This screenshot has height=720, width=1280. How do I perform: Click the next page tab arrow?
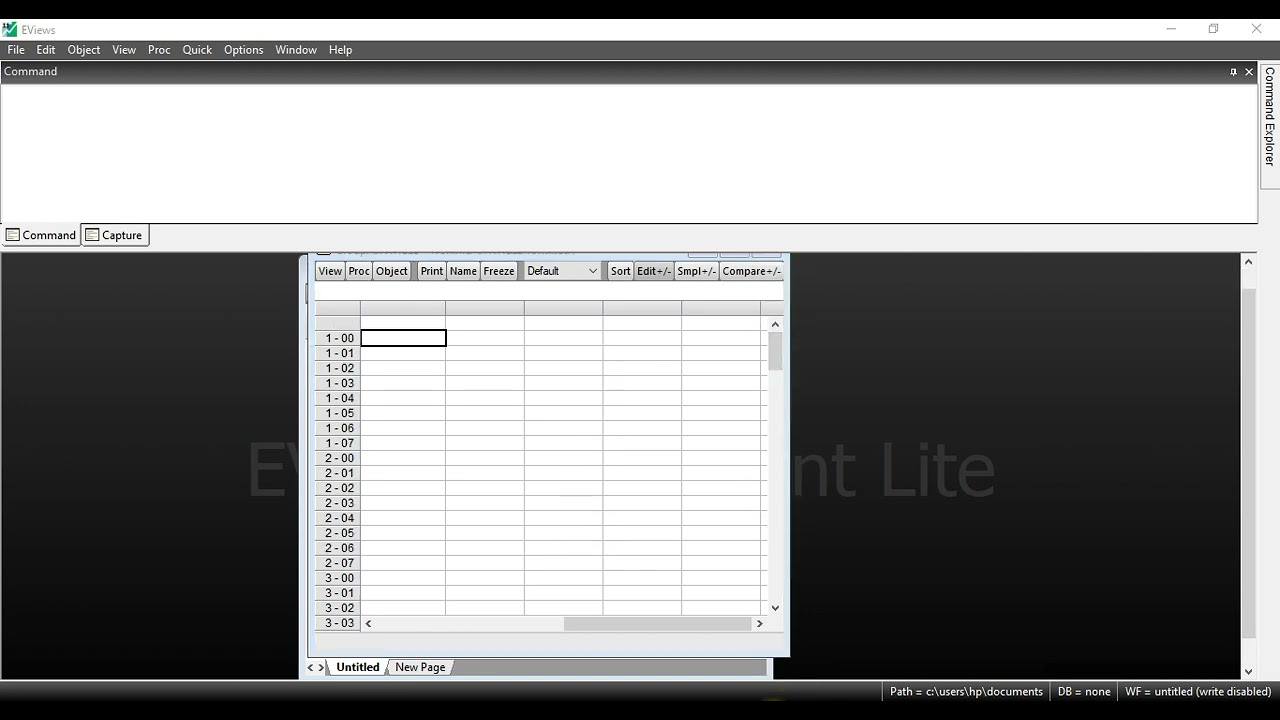pyautogui.click(x=321, y=667)
